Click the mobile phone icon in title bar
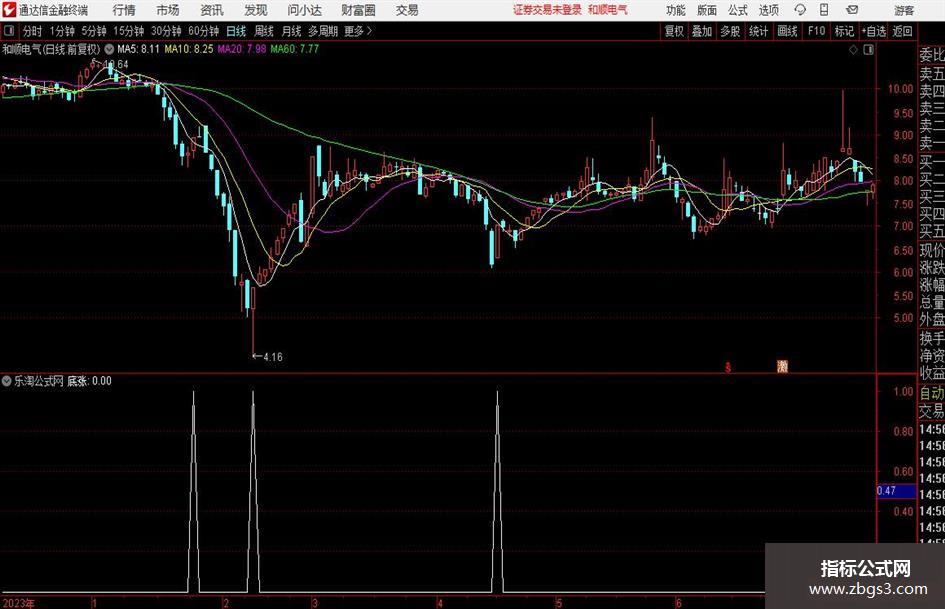Screen dimensions: 945x609 824,10
